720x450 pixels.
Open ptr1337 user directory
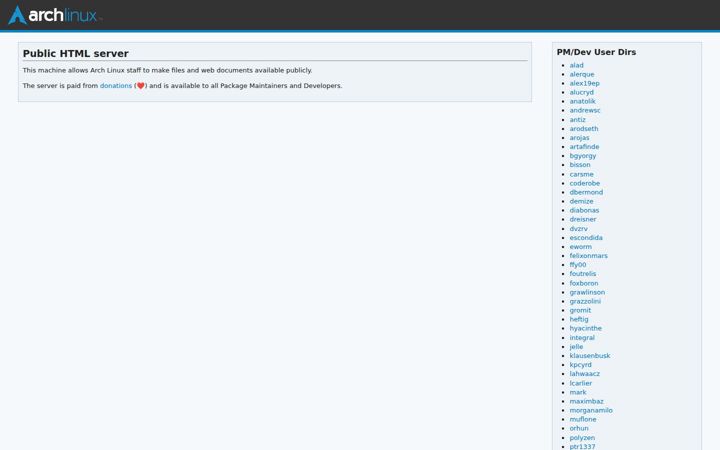pyautogui.click(x=582, y=446)
